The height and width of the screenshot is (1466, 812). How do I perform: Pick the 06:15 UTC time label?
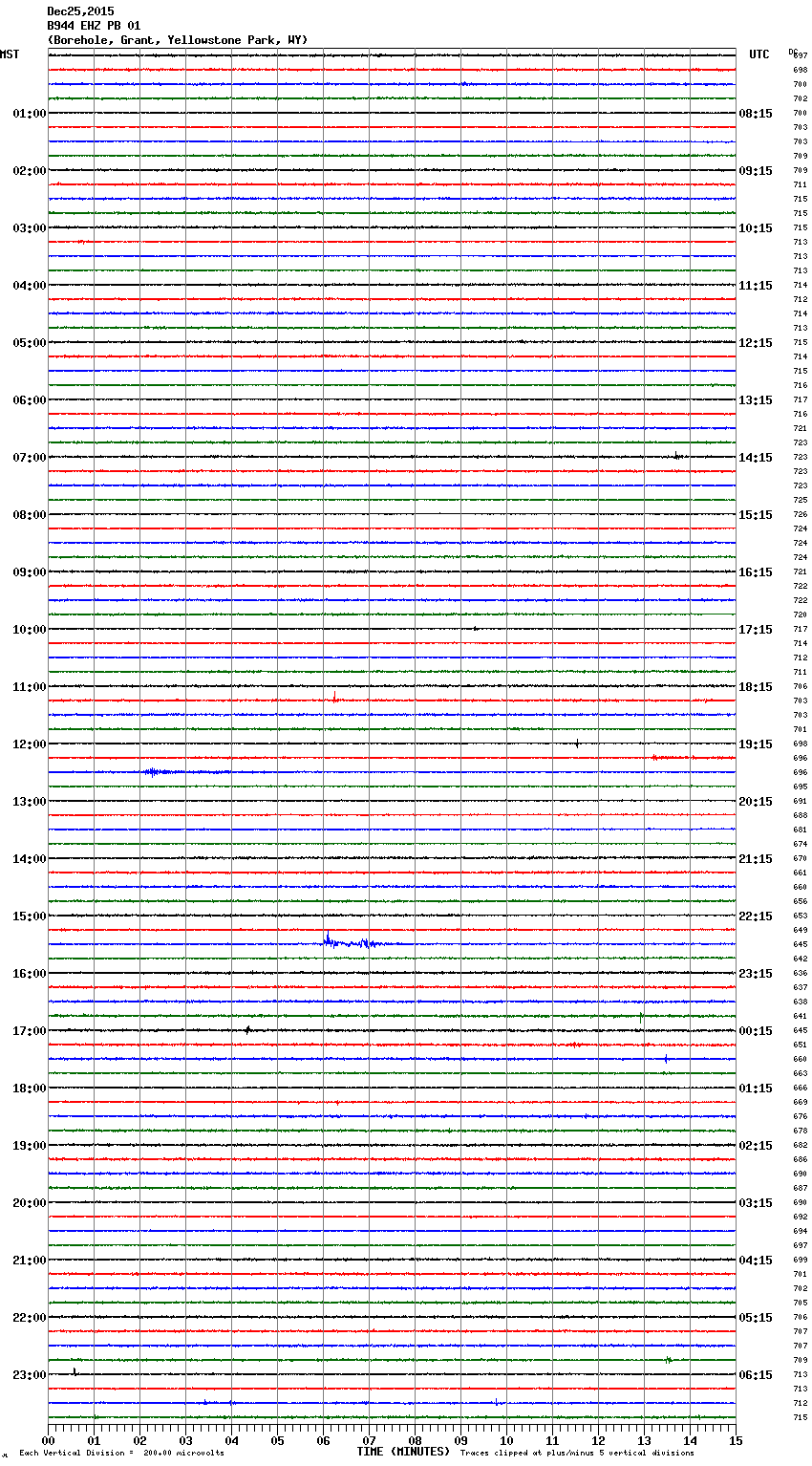pos(756,1375)
